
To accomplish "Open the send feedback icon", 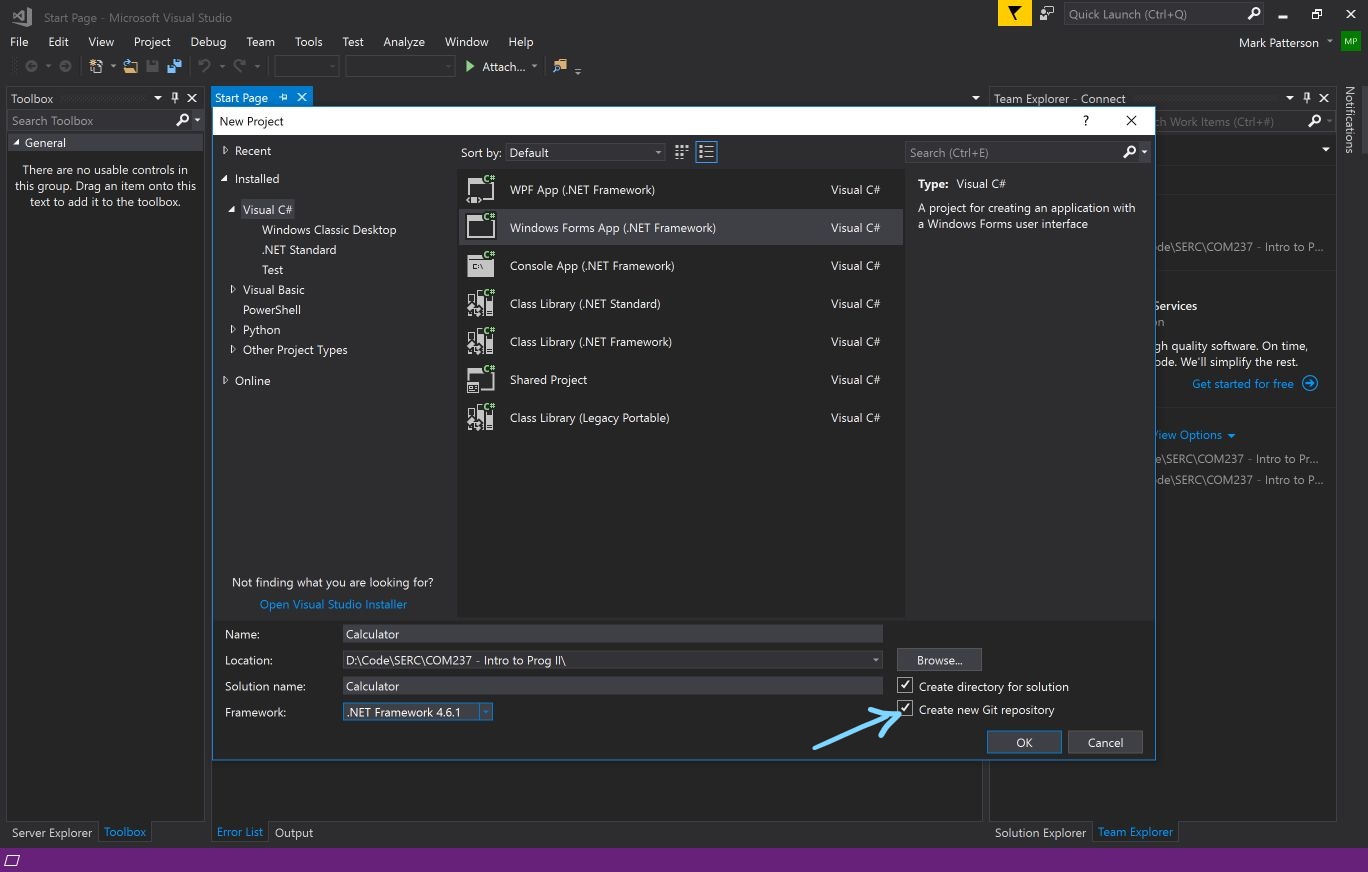I will [1046, 14].
